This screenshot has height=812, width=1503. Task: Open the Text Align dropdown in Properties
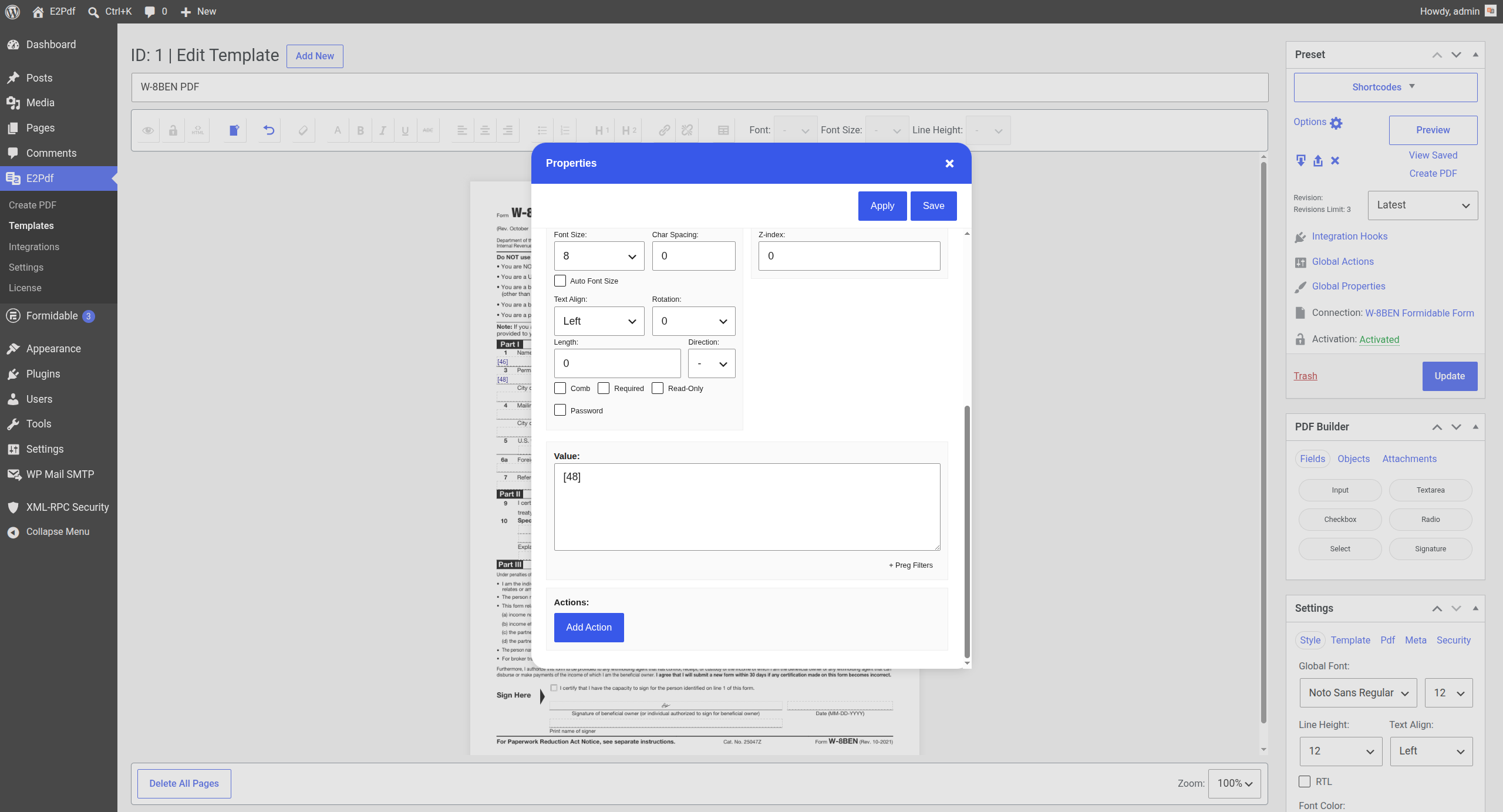point(599,321)
